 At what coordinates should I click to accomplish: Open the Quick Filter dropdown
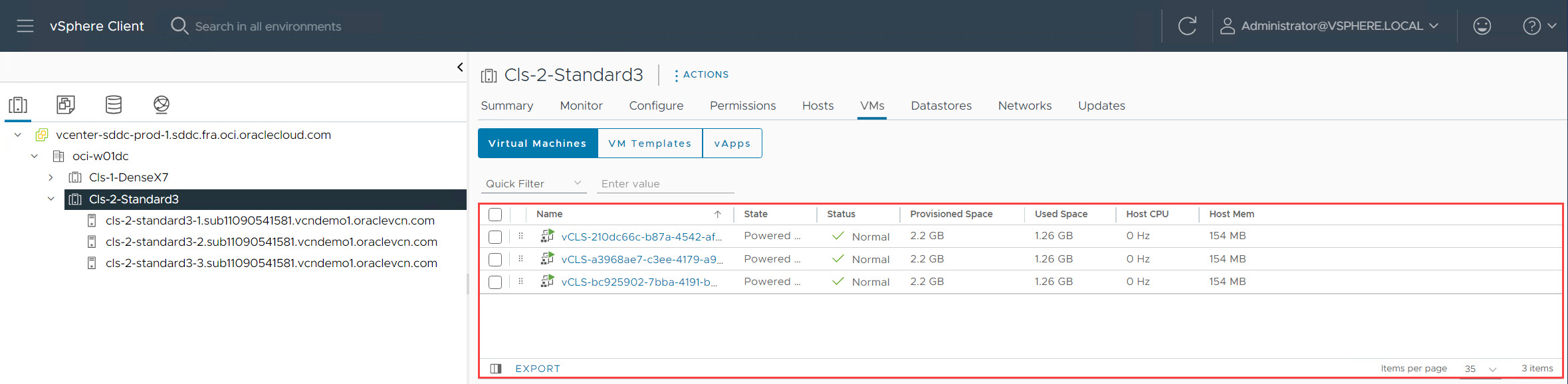tap(533, 183)
